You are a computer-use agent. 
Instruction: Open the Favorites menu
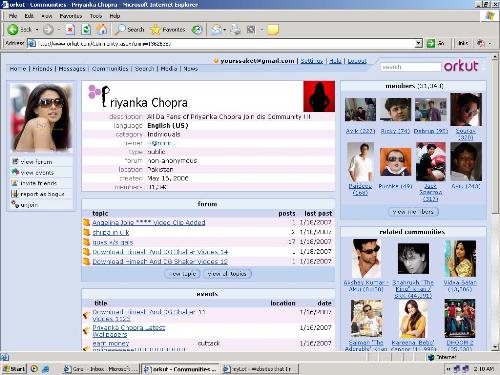[x=71, y=16]
